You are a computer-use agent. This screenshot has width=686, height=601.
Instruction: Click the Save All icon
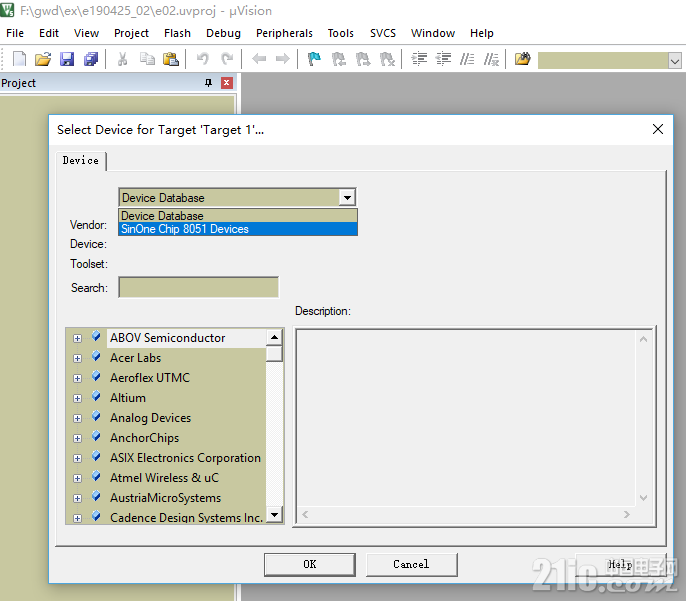click(91, 59)
